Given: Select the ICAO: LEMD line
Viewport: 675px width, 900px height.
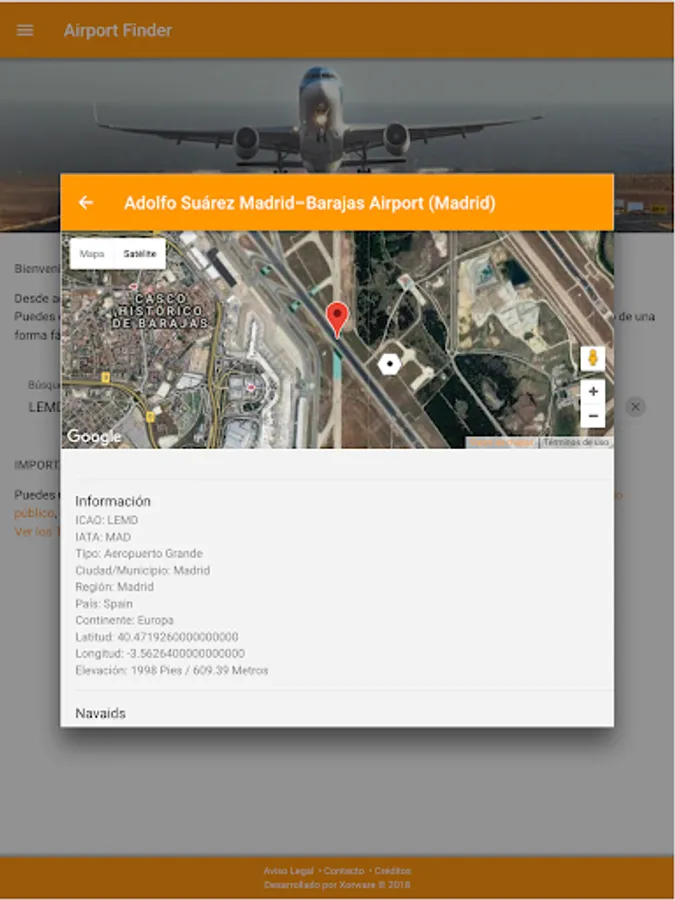Looking at the screenshot, I should pyautogui.click(x=107, y=520).
